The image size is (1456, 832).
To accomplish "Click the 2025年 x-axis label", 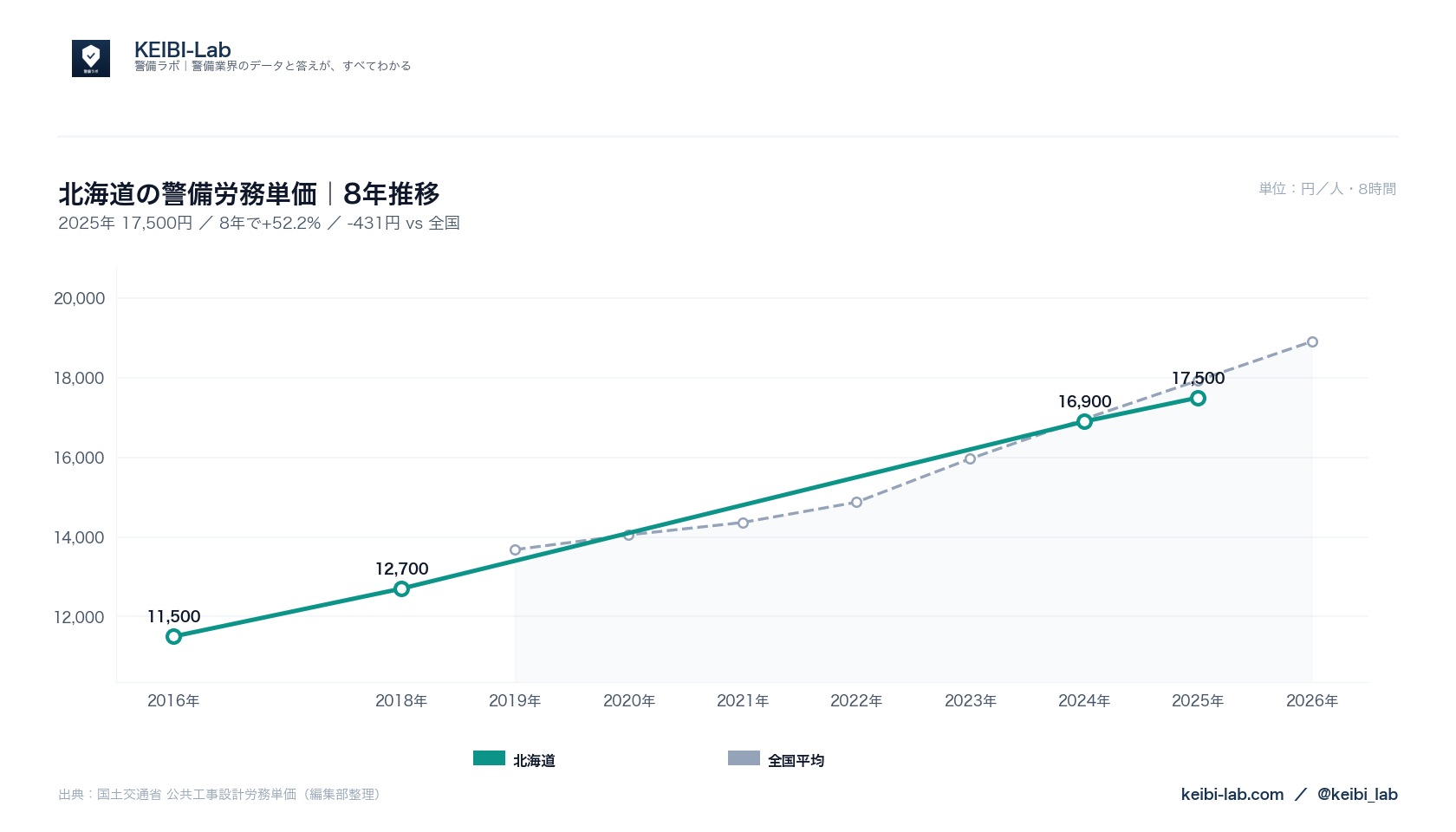I will (1198, 700).
